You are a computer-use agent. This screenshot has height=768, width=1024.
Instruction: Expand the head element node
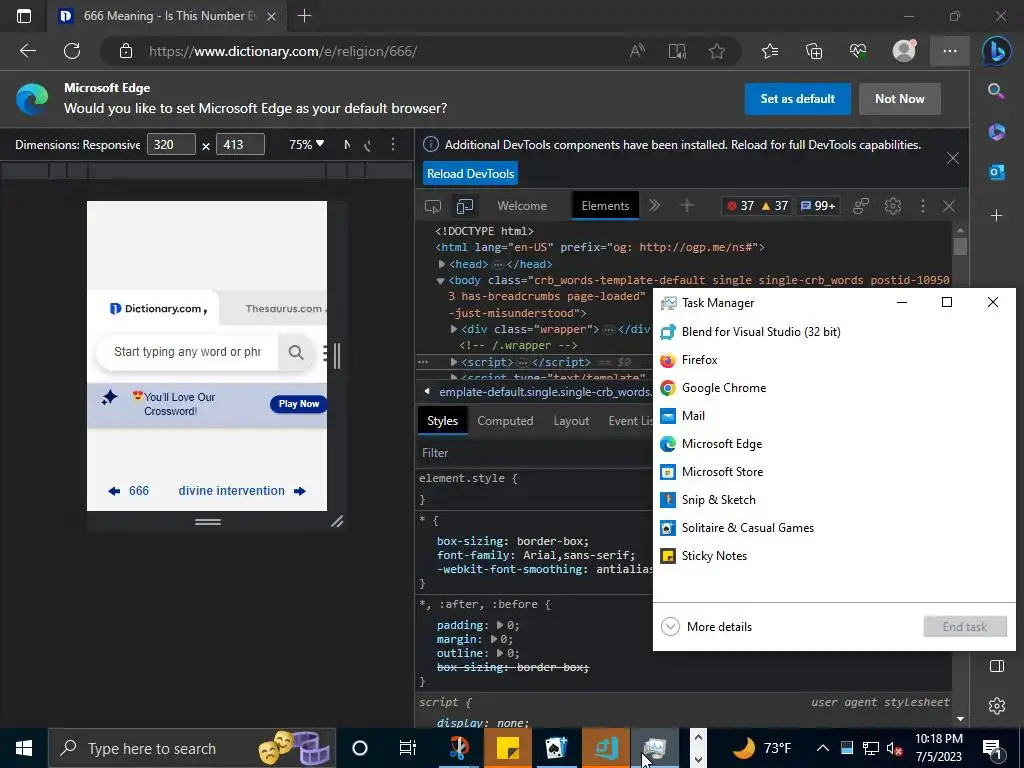(x=442, y=264)
